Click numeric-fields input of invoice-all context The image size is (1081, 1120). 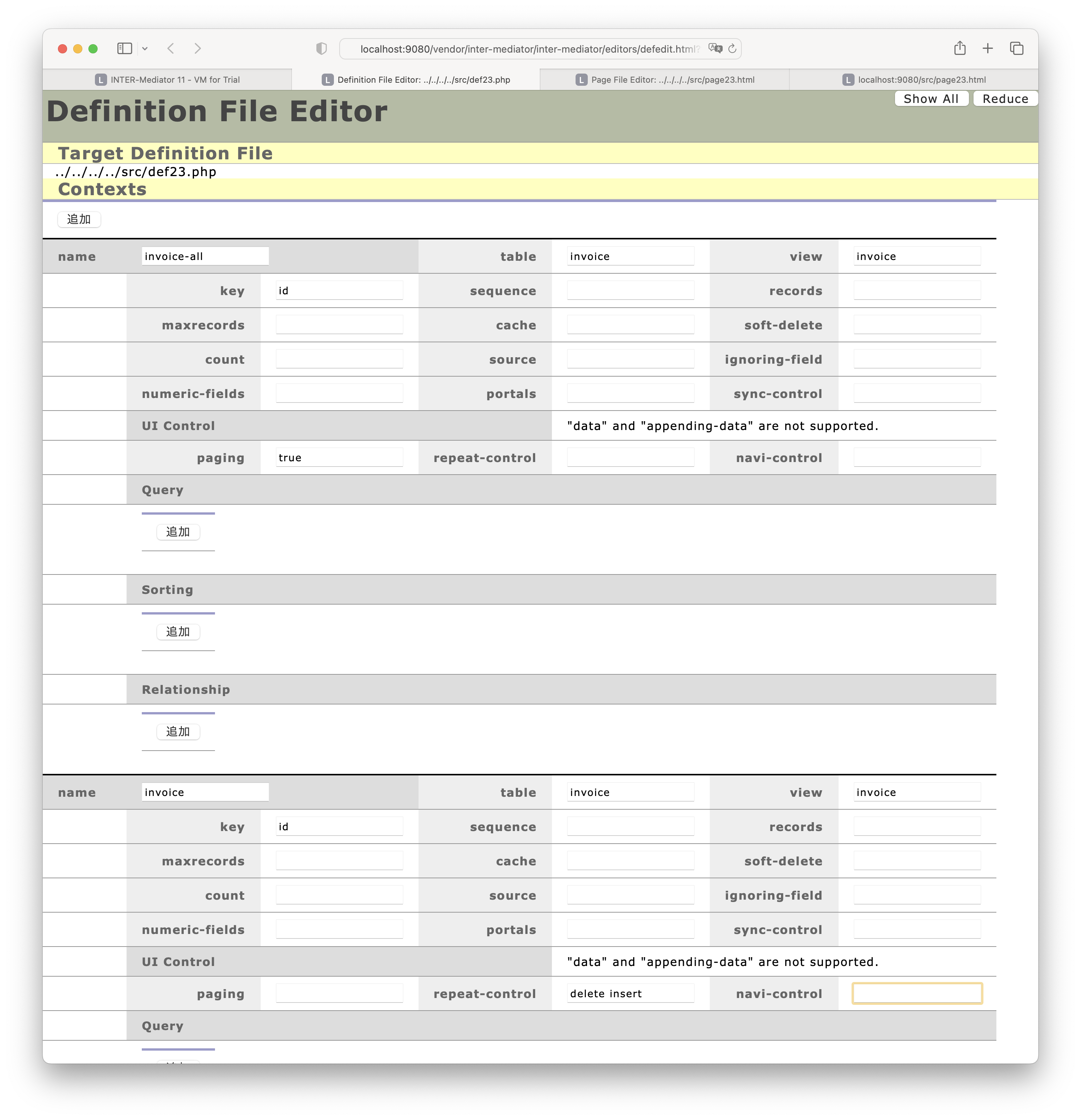click(x=339, y=393)
